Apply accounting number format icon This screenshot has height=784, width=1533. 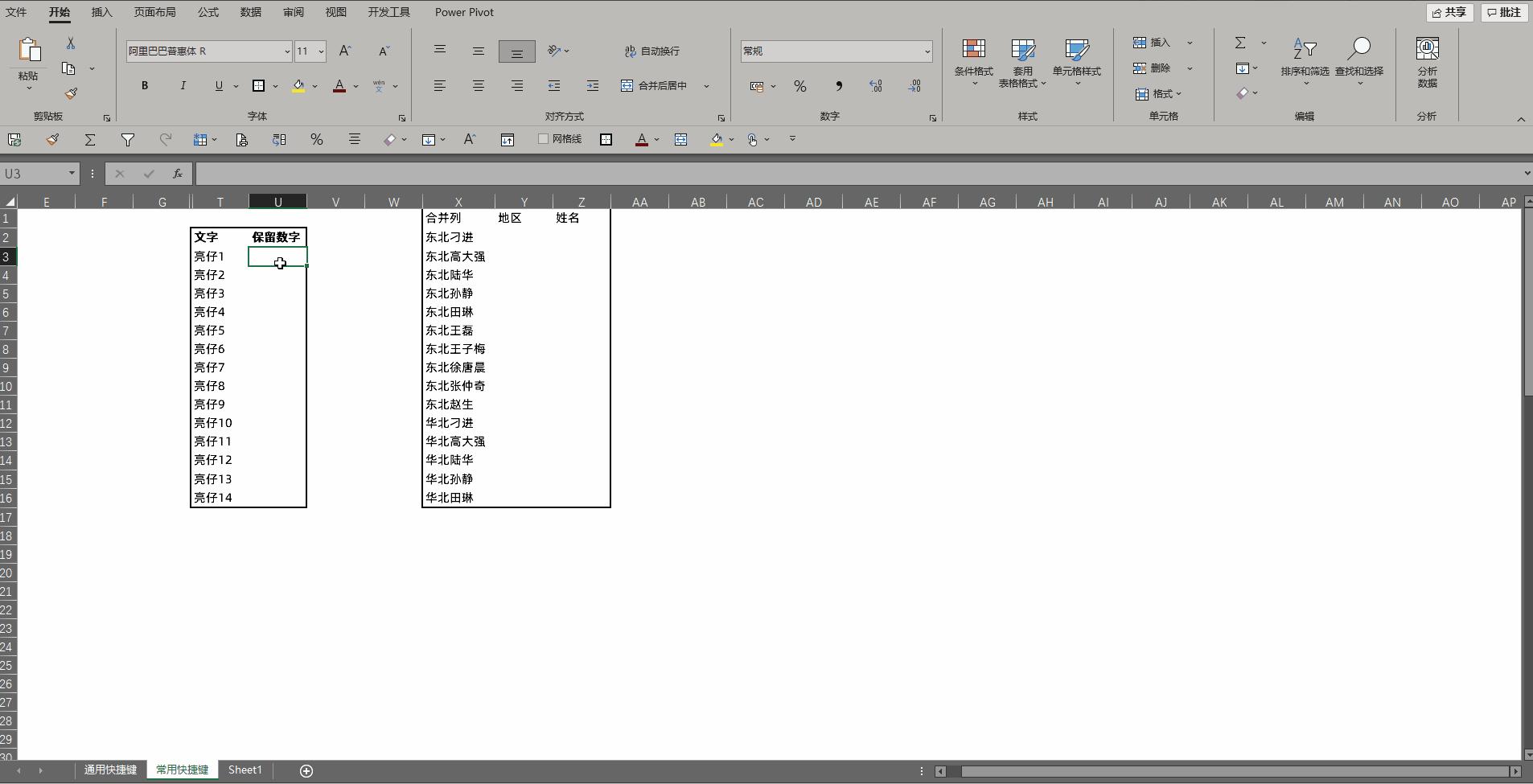[757, 86]
